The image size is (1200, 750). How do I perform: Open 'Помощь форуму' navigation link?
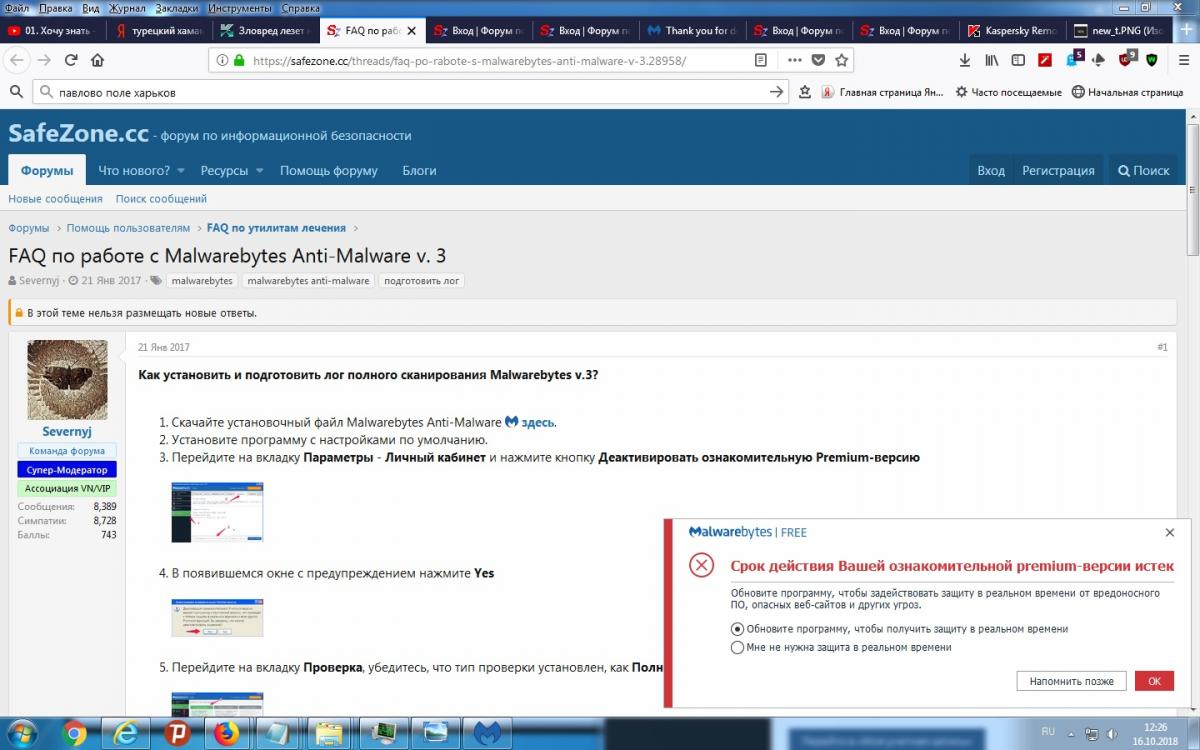[x=328, y=170]
